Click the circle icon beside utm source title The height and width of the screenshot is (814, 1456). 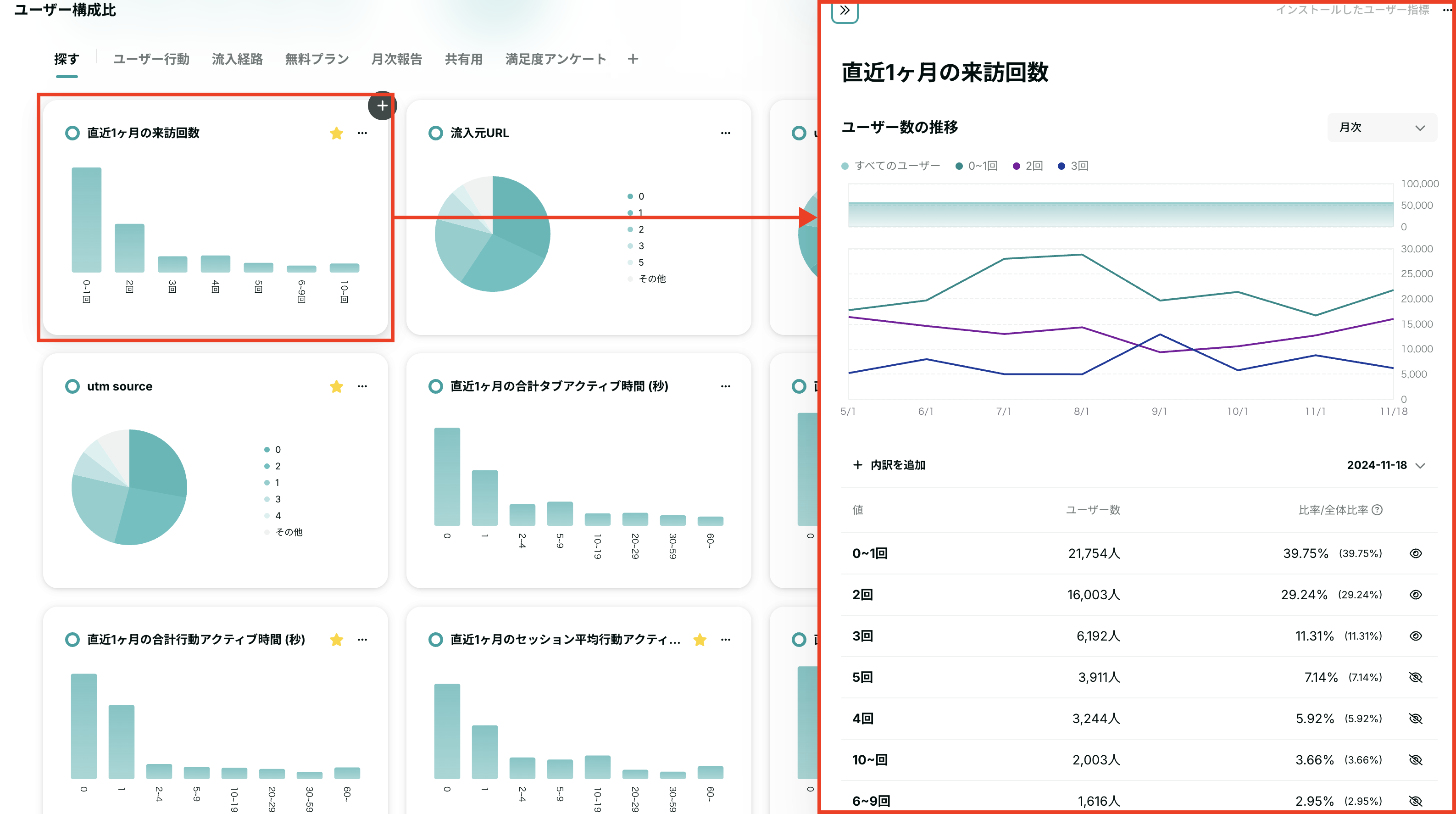pyautogui.click(x=72, y=386)
